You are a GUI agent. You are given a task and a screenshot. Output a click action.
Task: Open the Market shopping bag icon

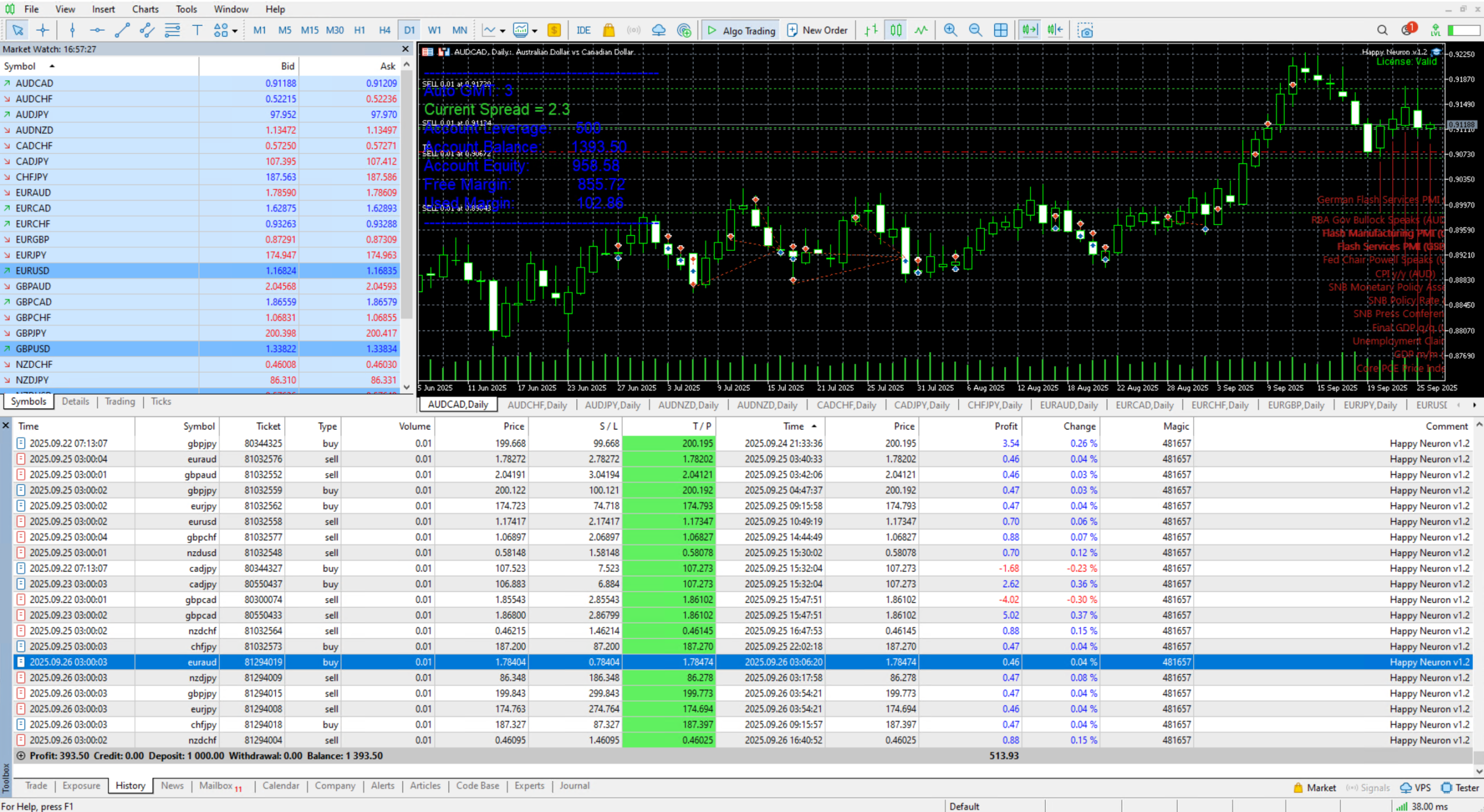(x=609, y=30)
